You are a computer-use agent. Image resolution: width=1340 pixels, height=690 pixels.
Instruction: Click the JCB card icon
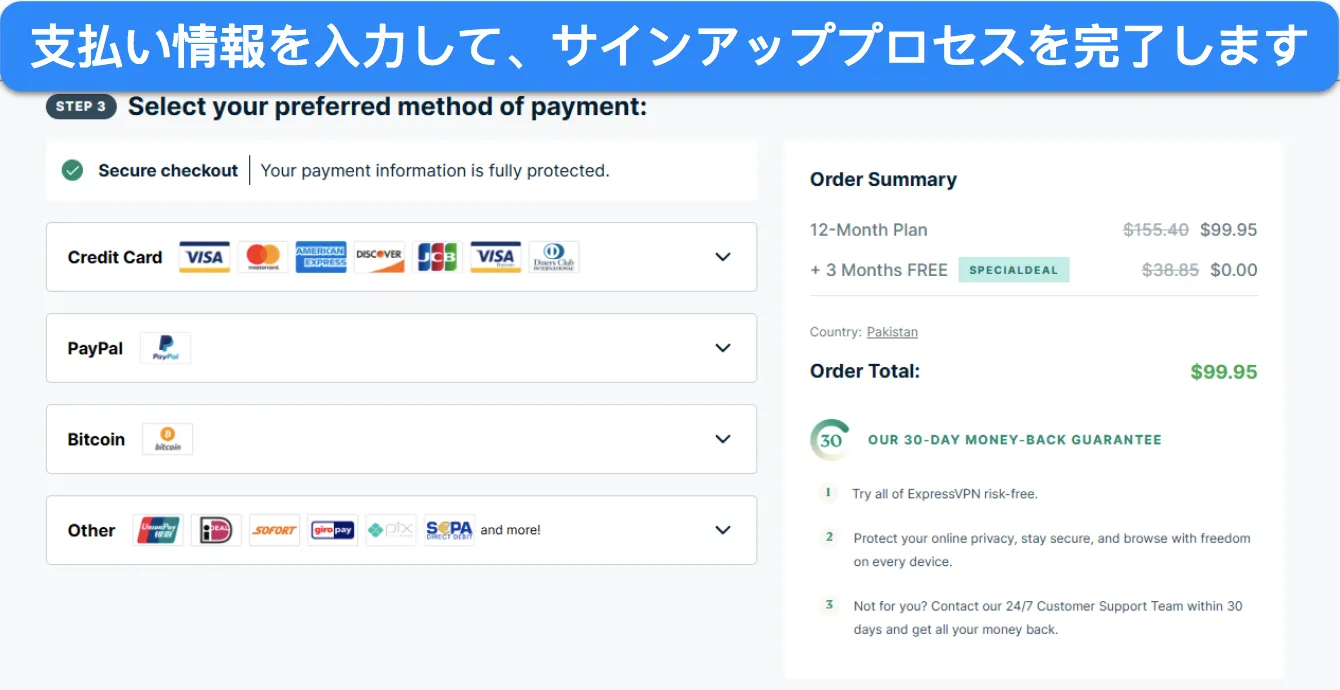pos(437,257)
